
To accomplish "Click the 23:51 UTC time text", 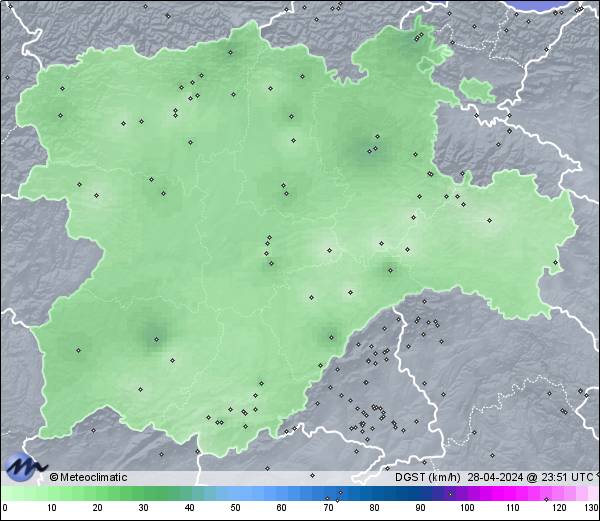I will tap(567, 477).
